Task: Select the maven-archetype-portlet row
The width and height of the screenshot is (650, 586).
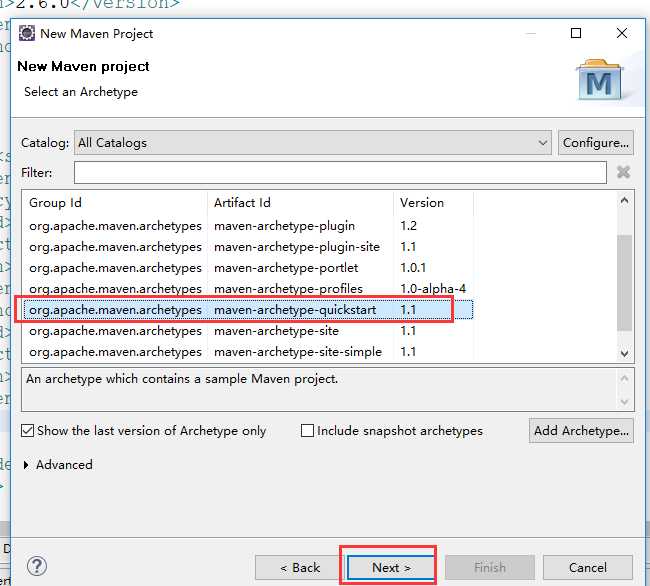Action: [x=248, y=268]
